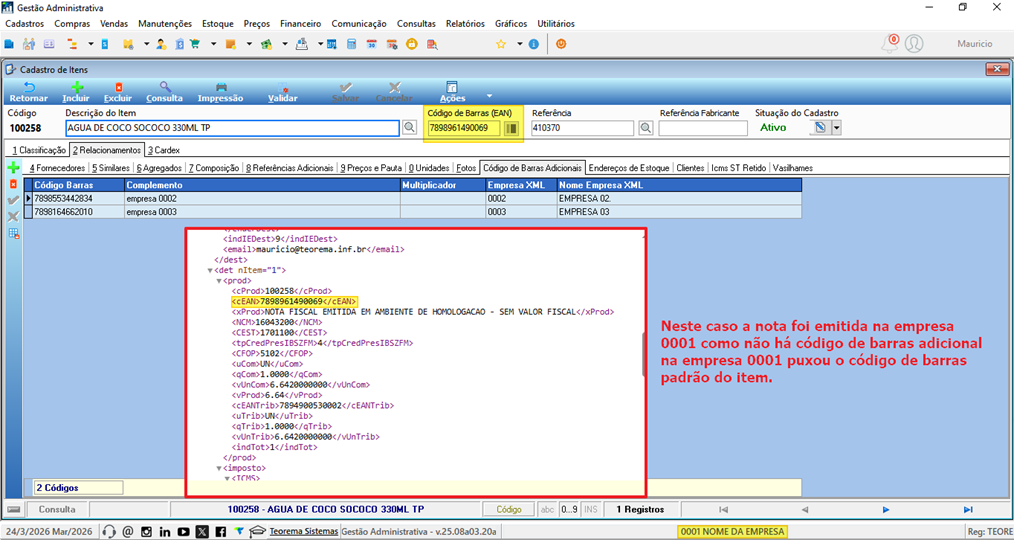Click the orange padlock toolbar icon
Image resolution: width=1014 pixels, height=540 pixels.
pyautogui.click(x=411, y=44)
